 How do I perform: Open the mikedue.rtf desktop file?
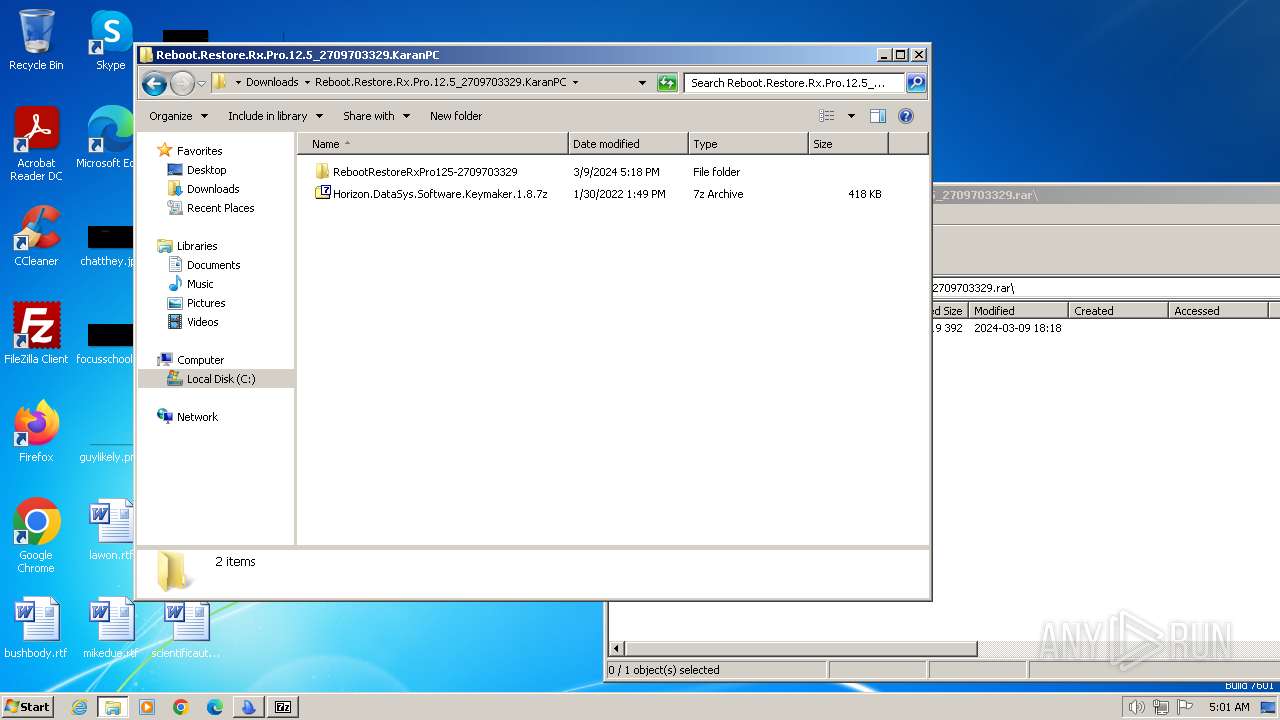click(x=111, y=628)
